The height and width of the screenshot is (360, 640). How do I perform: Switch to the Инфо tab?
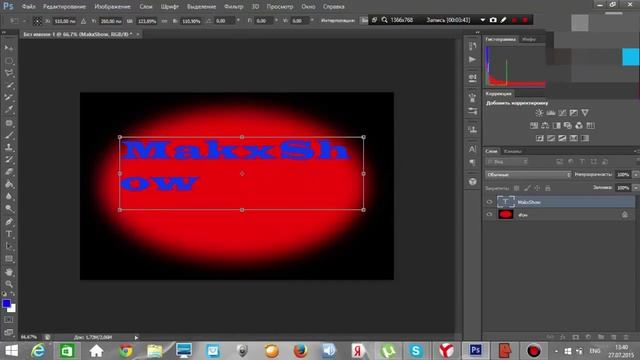(x=529, y=40)
